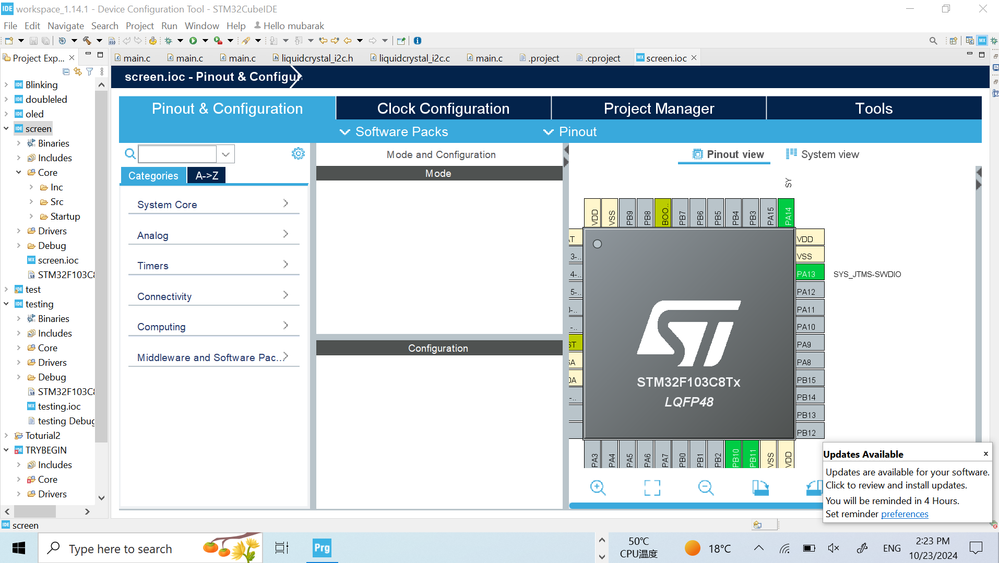This screenshot has height=563, width=999.
Task: Click the green Debug bug toolbar icon
Action: (x=168, y=40)
